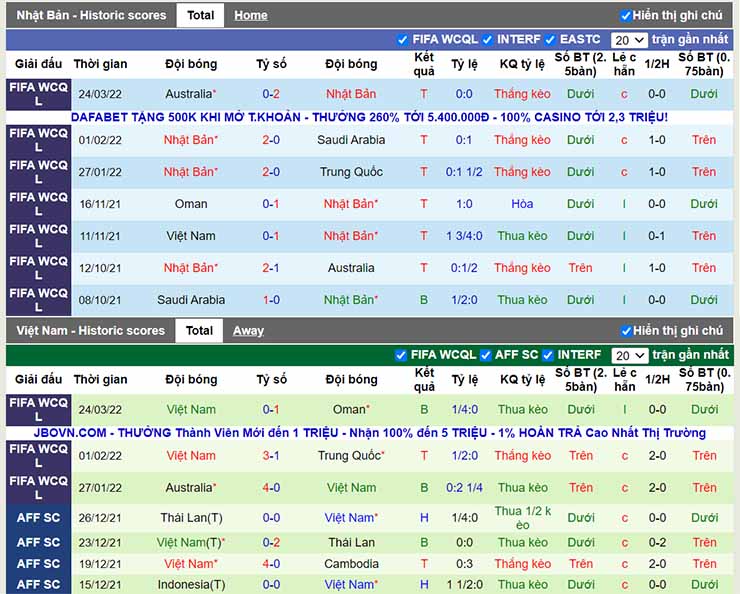The height and width of the screenshot is (594, 740).
Task: Click score 2-1 of Nhật Bản vs Australia
Action: pyautogui.click(x=271, y=268)
